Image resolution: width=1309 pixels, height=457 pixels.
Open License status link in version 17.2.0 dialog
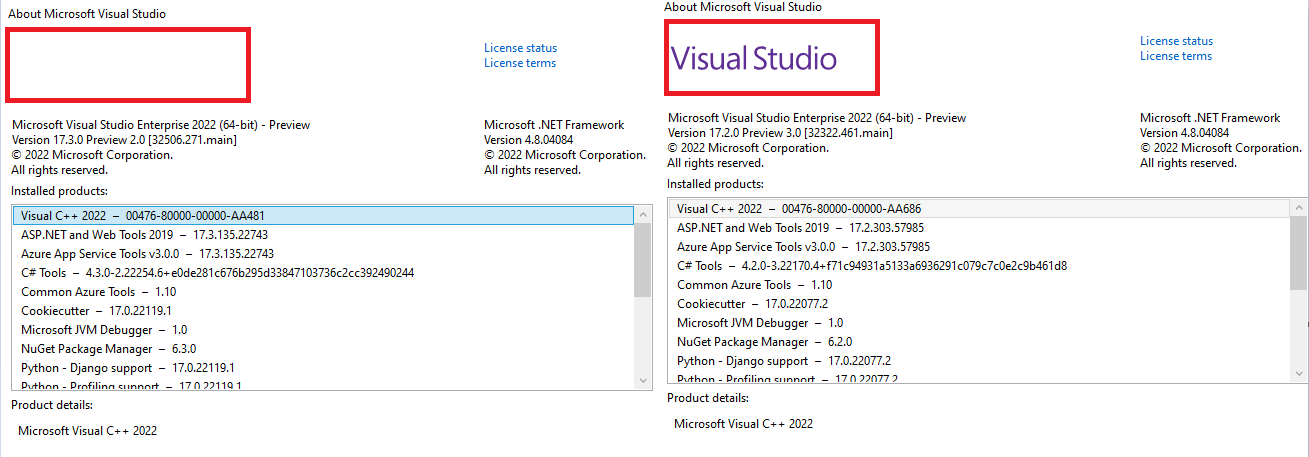(x=1176, y=41)
